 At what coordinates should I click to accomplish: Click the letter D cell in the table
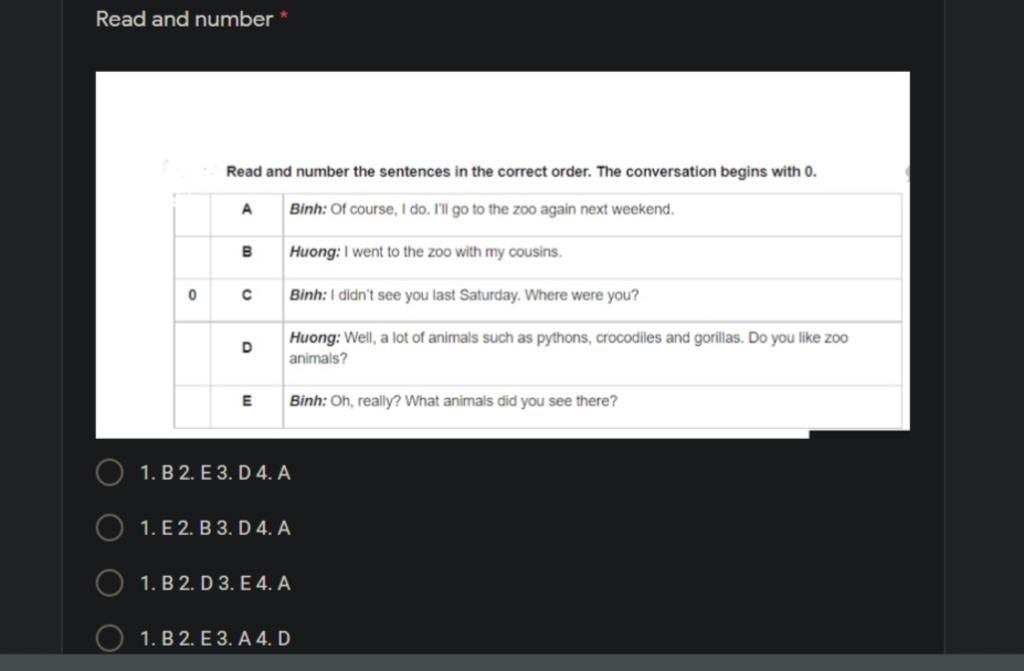point(246,347)
